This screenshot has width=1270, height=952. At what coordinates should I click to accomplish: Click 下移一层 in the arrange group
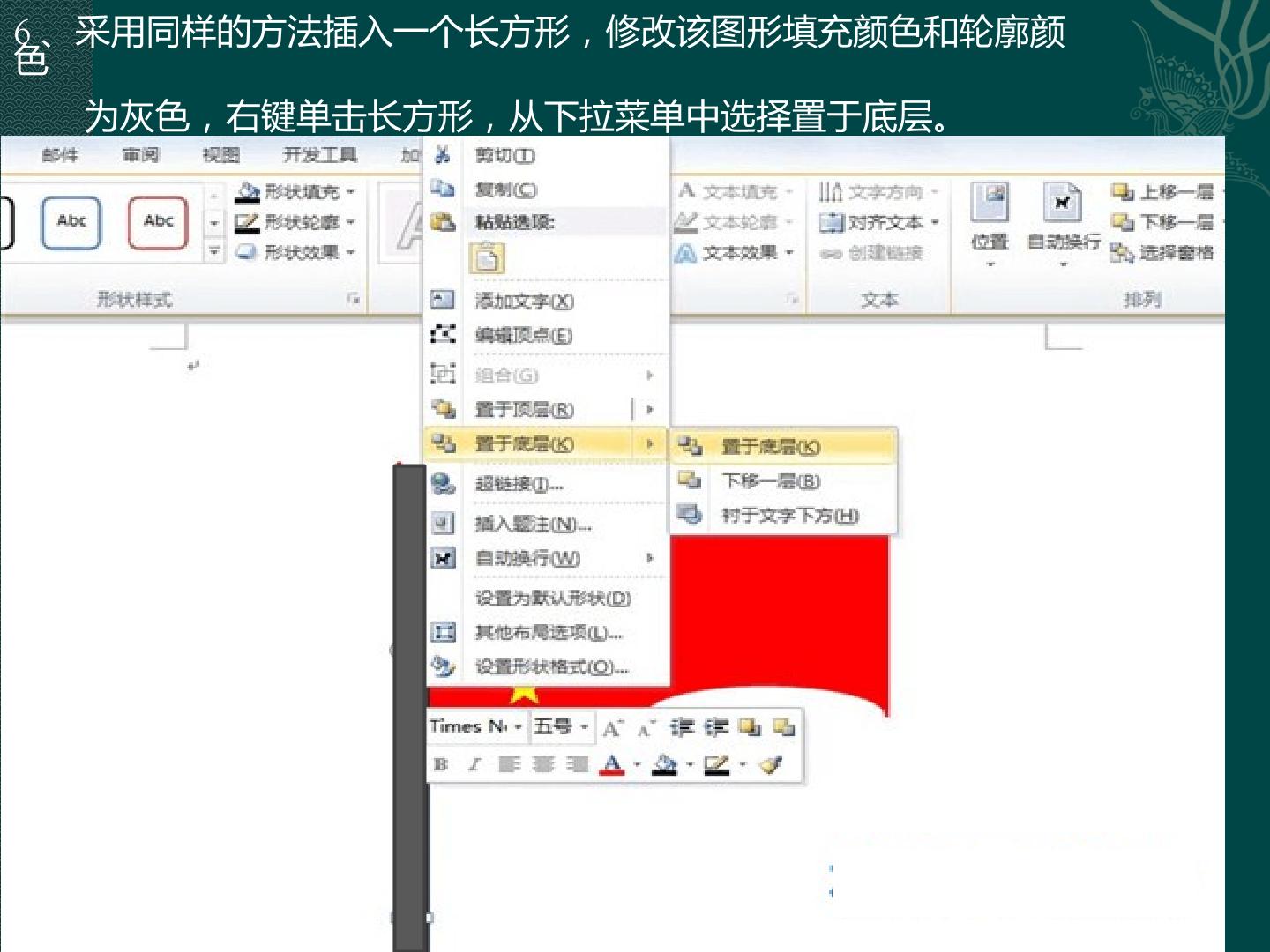[1163, 222]
